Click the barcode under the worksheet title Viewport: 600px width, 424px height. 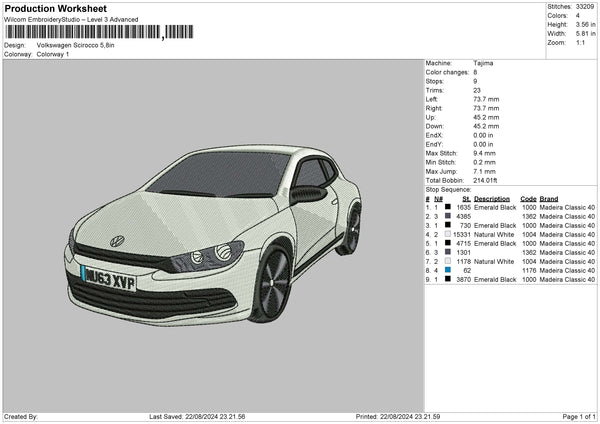pyautogui.click(x=99, y=32)
